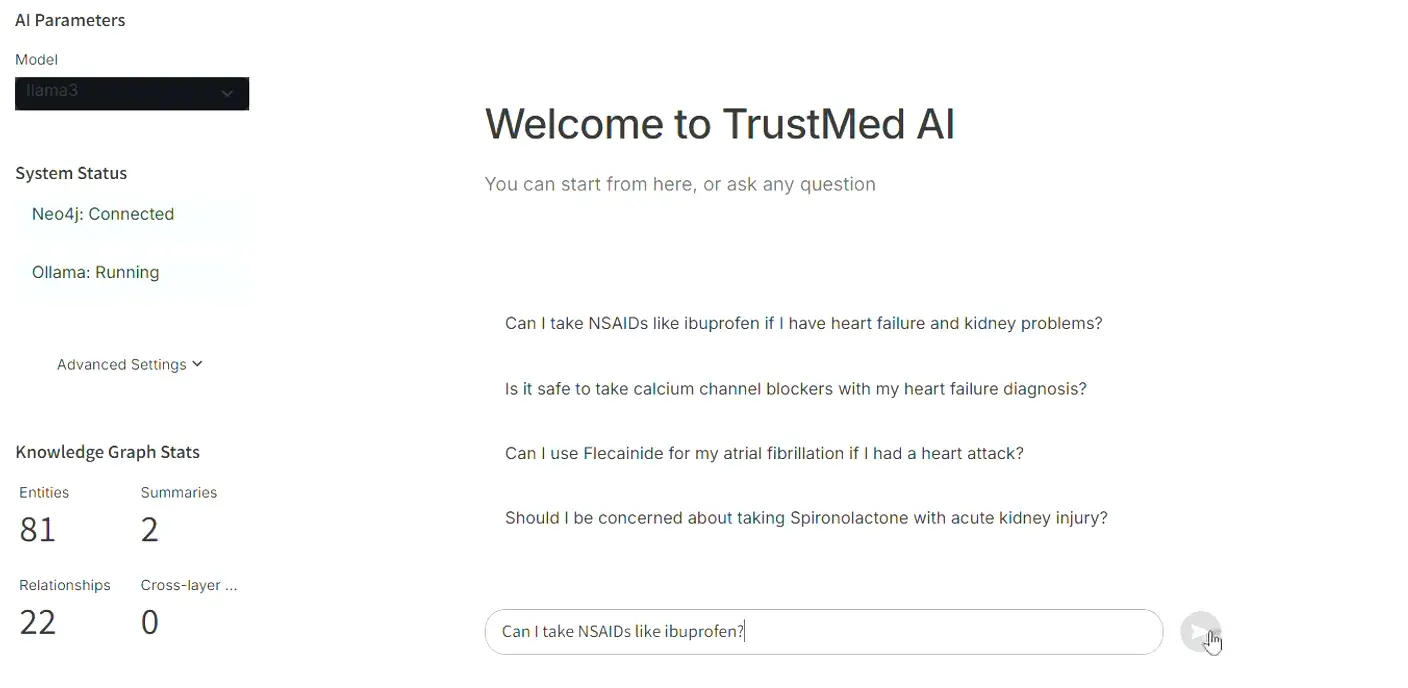Image resolution: width=1408 pixels, height=688 pixels.
Task: Choose the calcium channel blockers suggested prompt
Action: click(796, 389)
